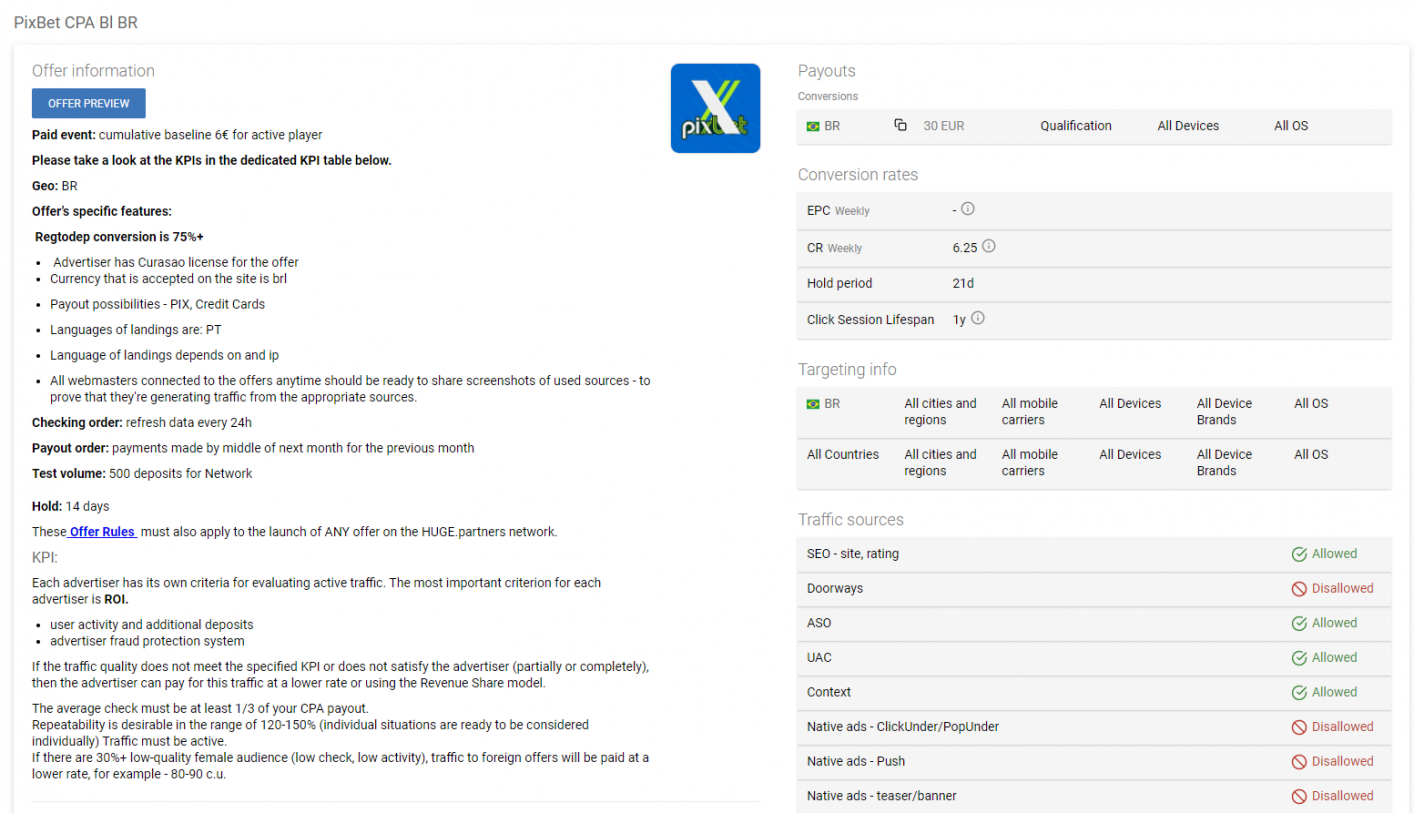Click the 'Native ads - Push' source name

click(x=856, y=762)
